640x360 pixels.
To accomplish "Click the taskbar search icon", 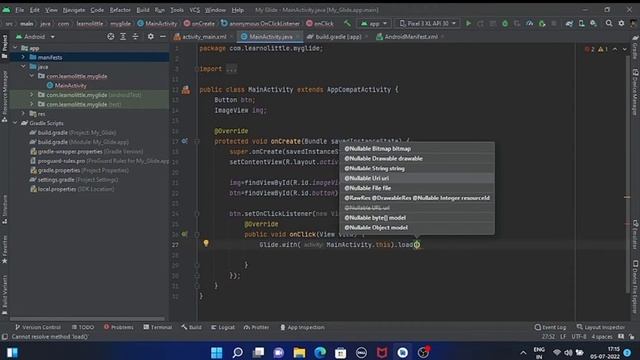I will pos(238,352).
